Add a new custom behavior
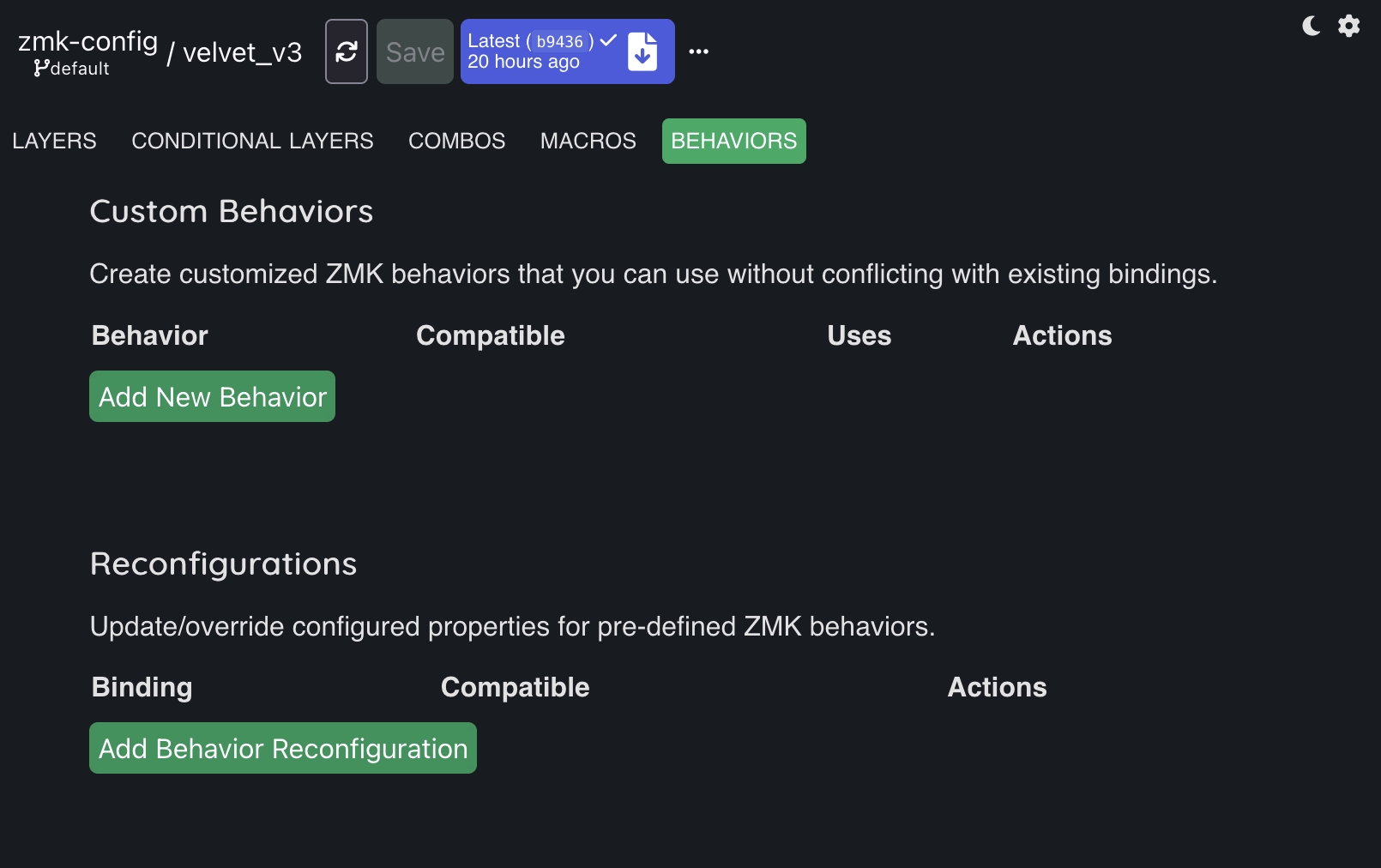The width and height of the screenshot is (1381, 868). pyautogui.click(x=212, y=396)
